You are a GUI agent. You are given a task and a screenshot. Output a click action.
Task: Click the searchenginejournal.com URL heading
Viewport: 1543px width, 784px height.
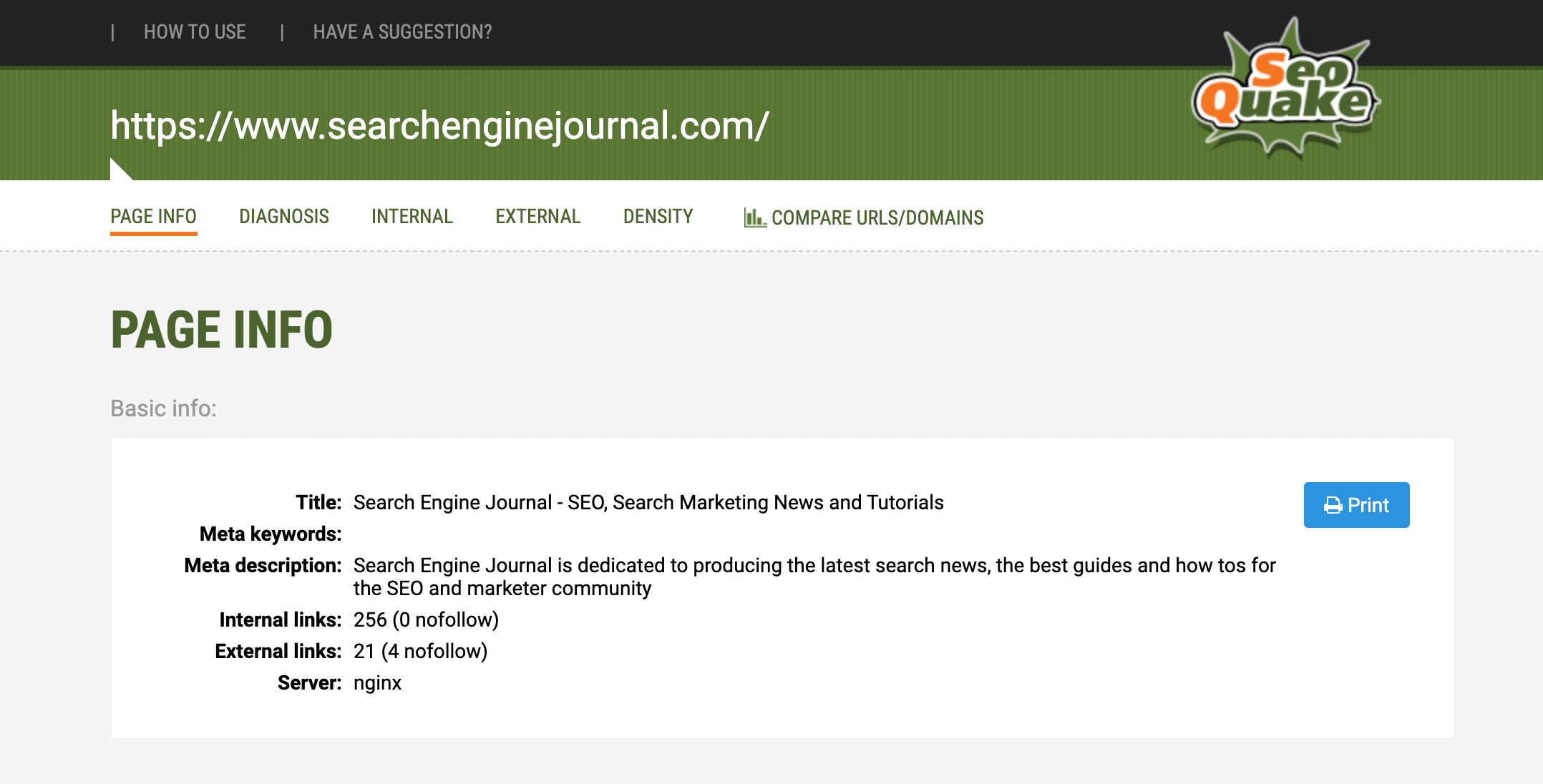click(x=439, y=126)
